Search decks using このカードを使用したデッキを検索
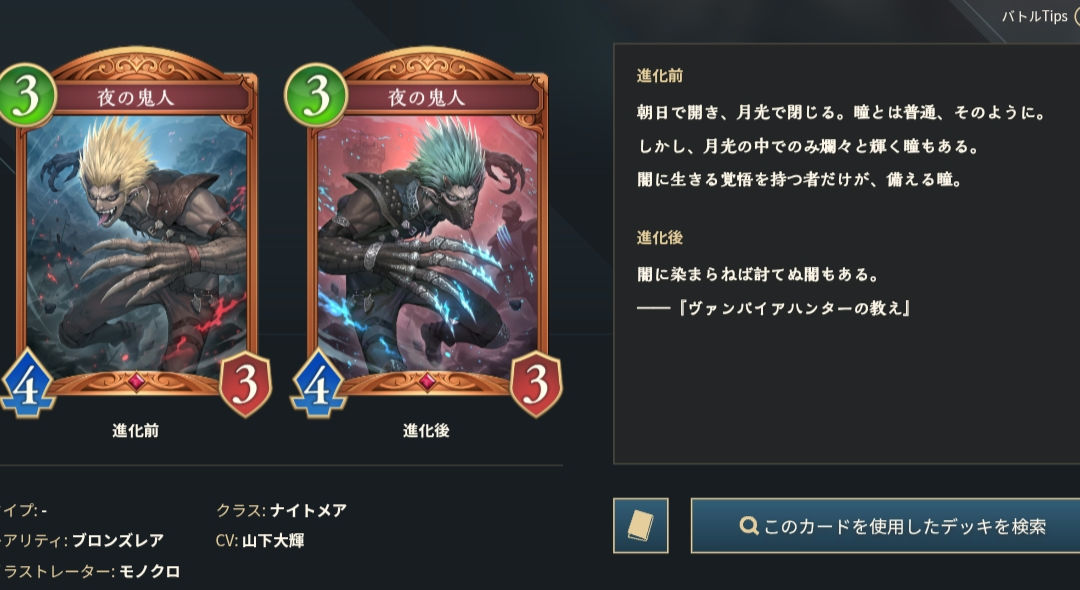Viewport: 1080px width, 590px height. (x=886, y=525)
